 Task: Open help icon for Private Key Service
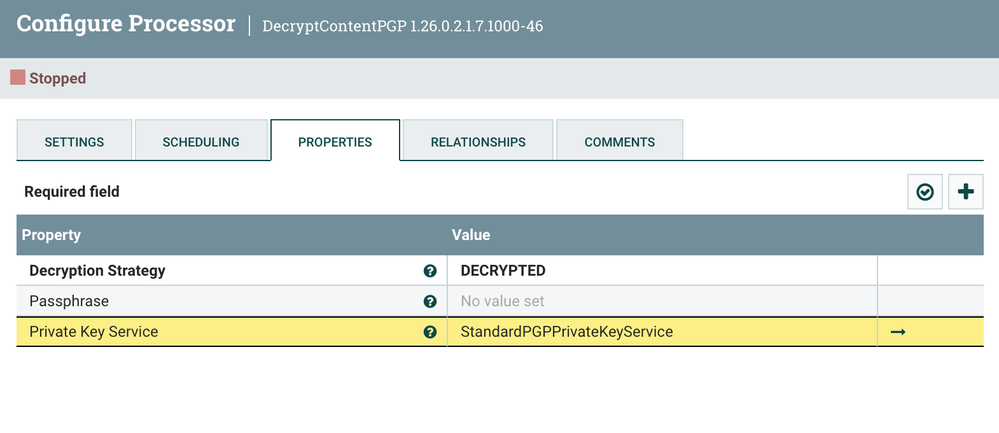(430, 332)
